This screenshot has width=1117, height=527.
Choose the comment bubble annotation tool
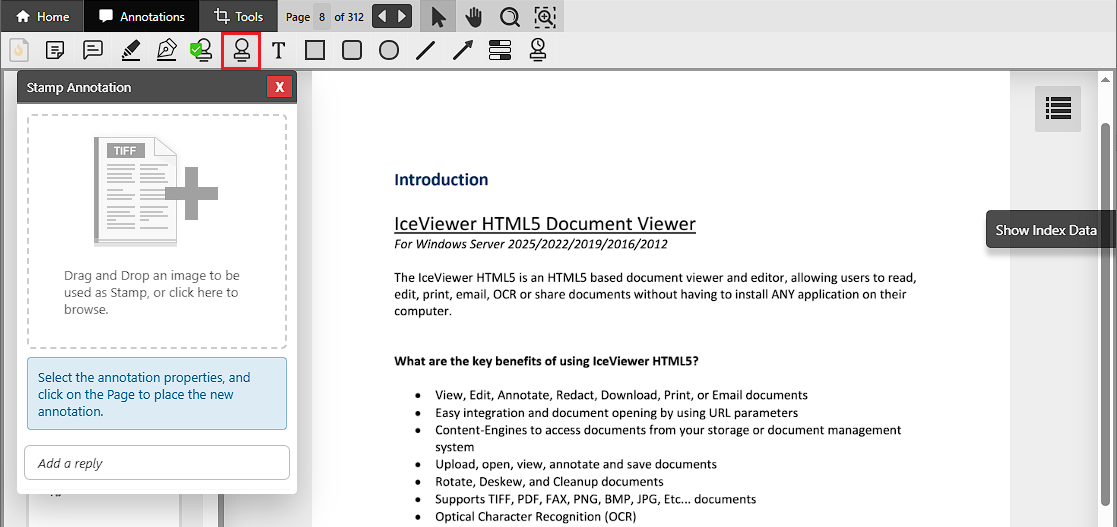93,50
